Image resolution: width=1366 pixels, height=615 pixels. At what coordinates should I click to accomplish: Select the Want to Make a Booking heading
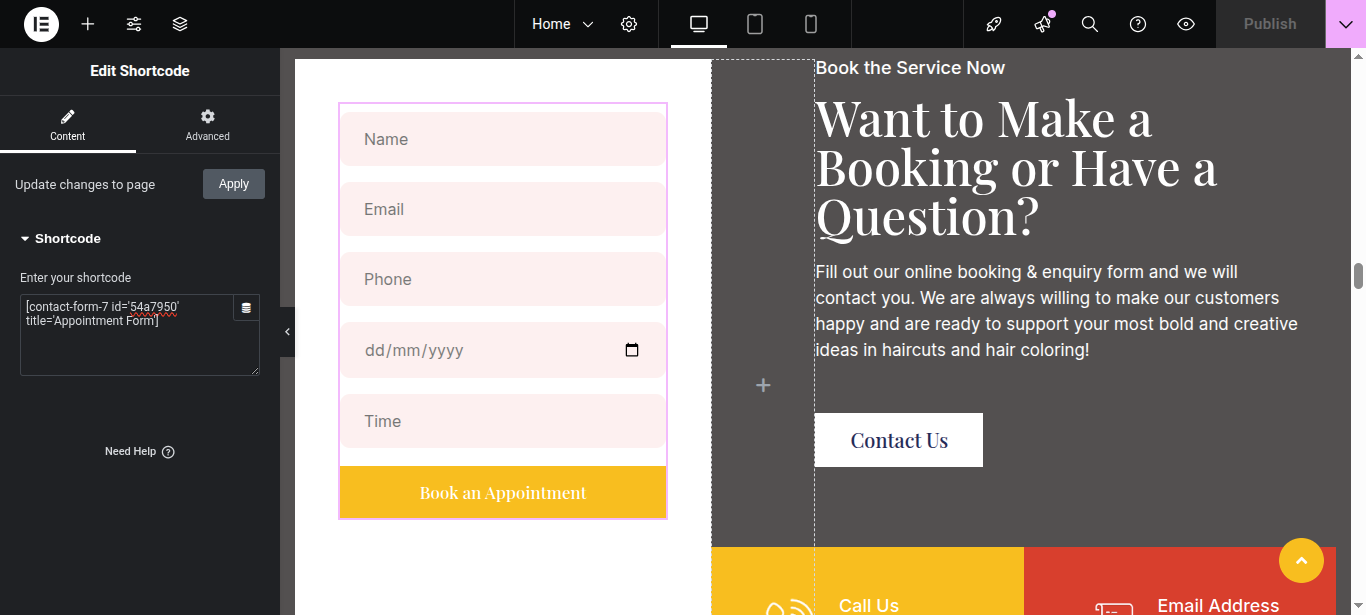point(1016,167)
